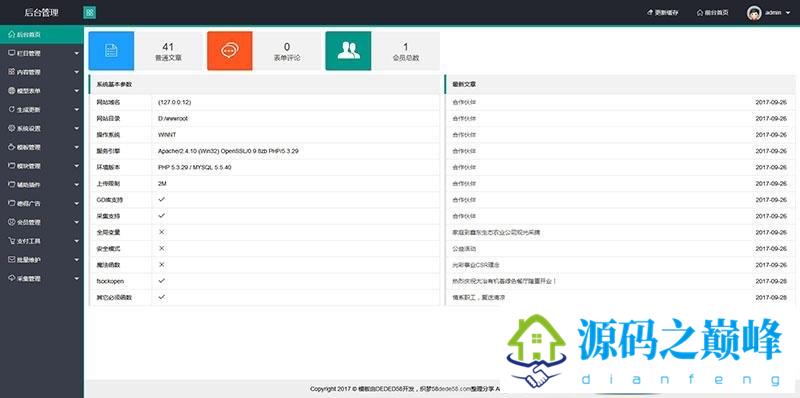Viewport: 800px width, 398px height.
Task: Open the 情系职工 article link
Action: [479, 297]
